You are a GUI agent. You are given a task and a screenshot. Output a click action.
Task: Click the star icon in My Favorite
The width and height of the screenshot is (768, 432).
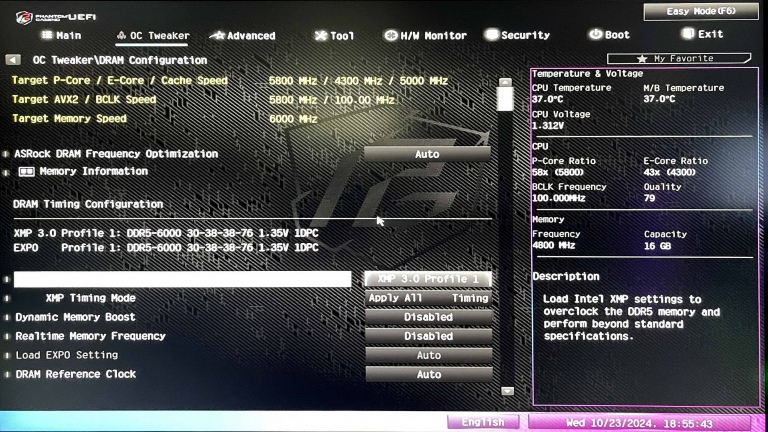pyautogui.click(x=642, y=59)
